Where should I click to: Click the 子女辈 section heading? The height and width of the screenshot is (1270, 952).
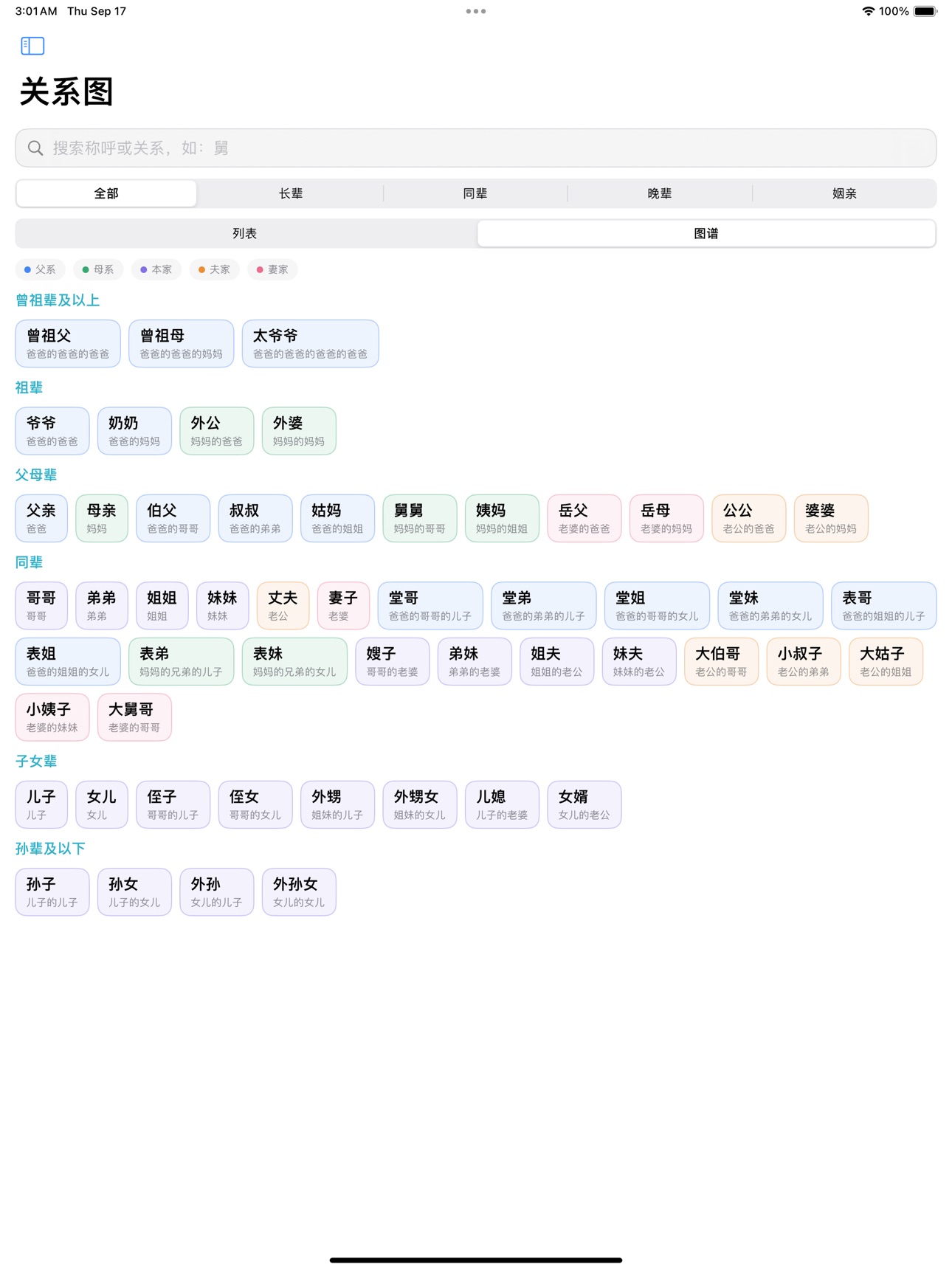(x=36, y=762)
